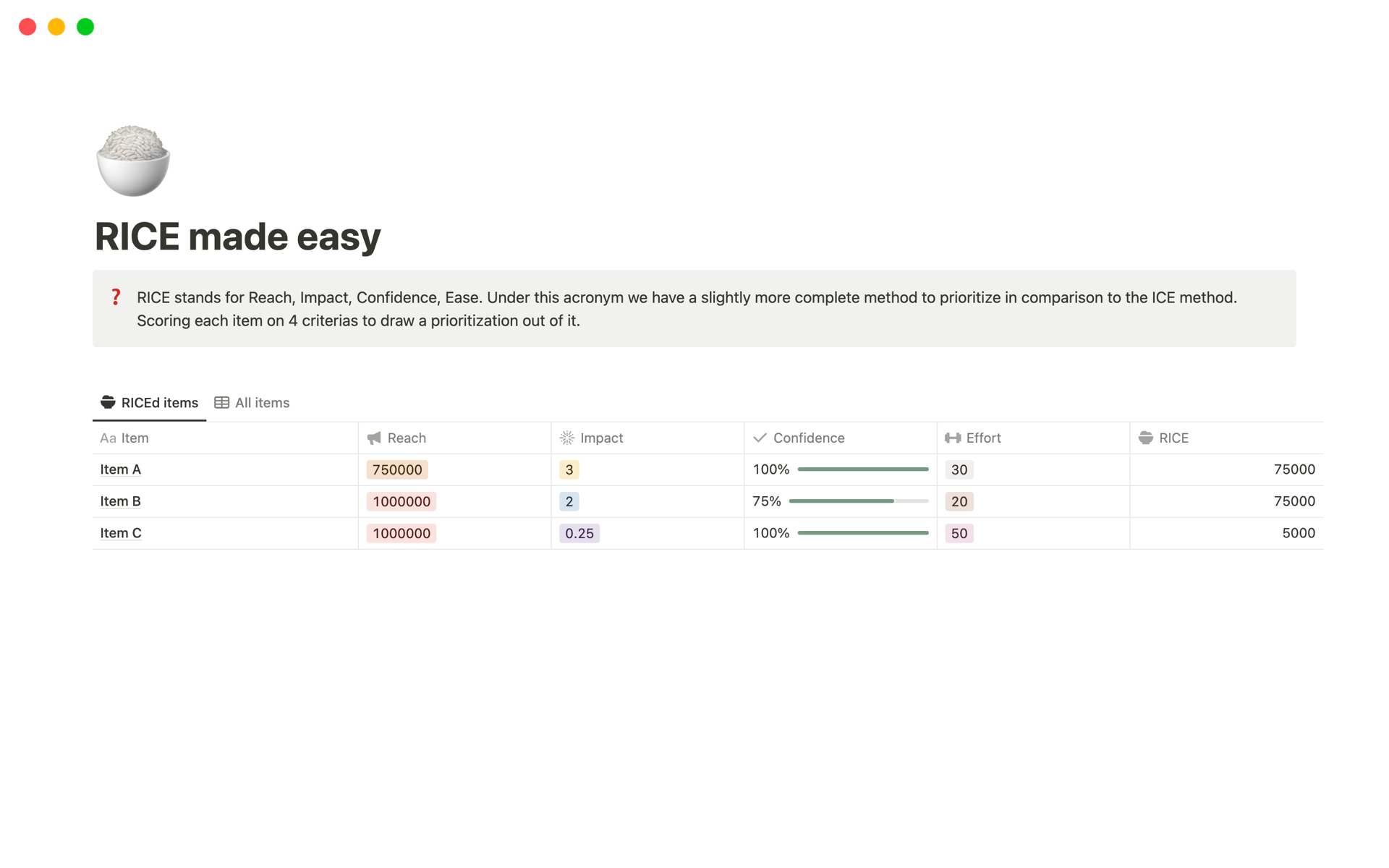Click the rice bowl page icon
The width and height of the screenshot is (1389, 868).
coord(133,161)
